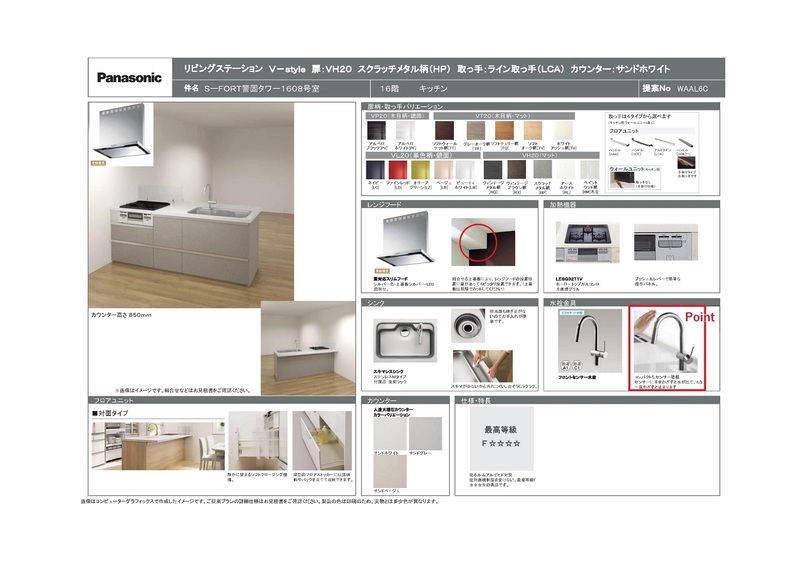Click the 加熱機器 section header
The image size is (800, 566).
coord(563,204)
